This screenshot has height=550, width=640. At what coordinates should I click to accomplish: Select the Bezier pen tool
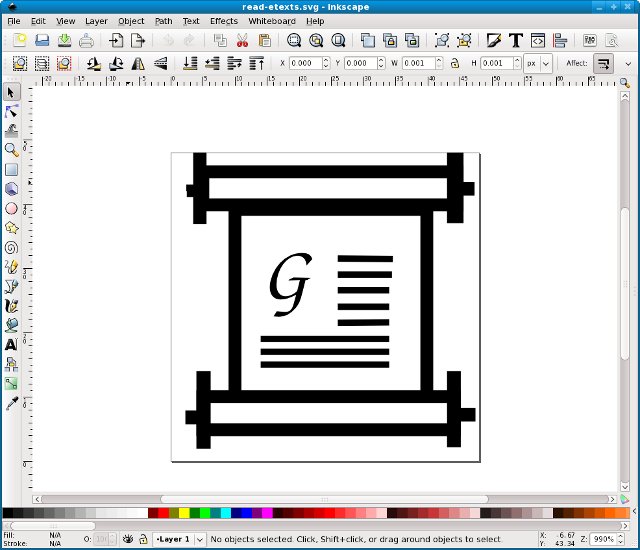[x=11, y=286]
